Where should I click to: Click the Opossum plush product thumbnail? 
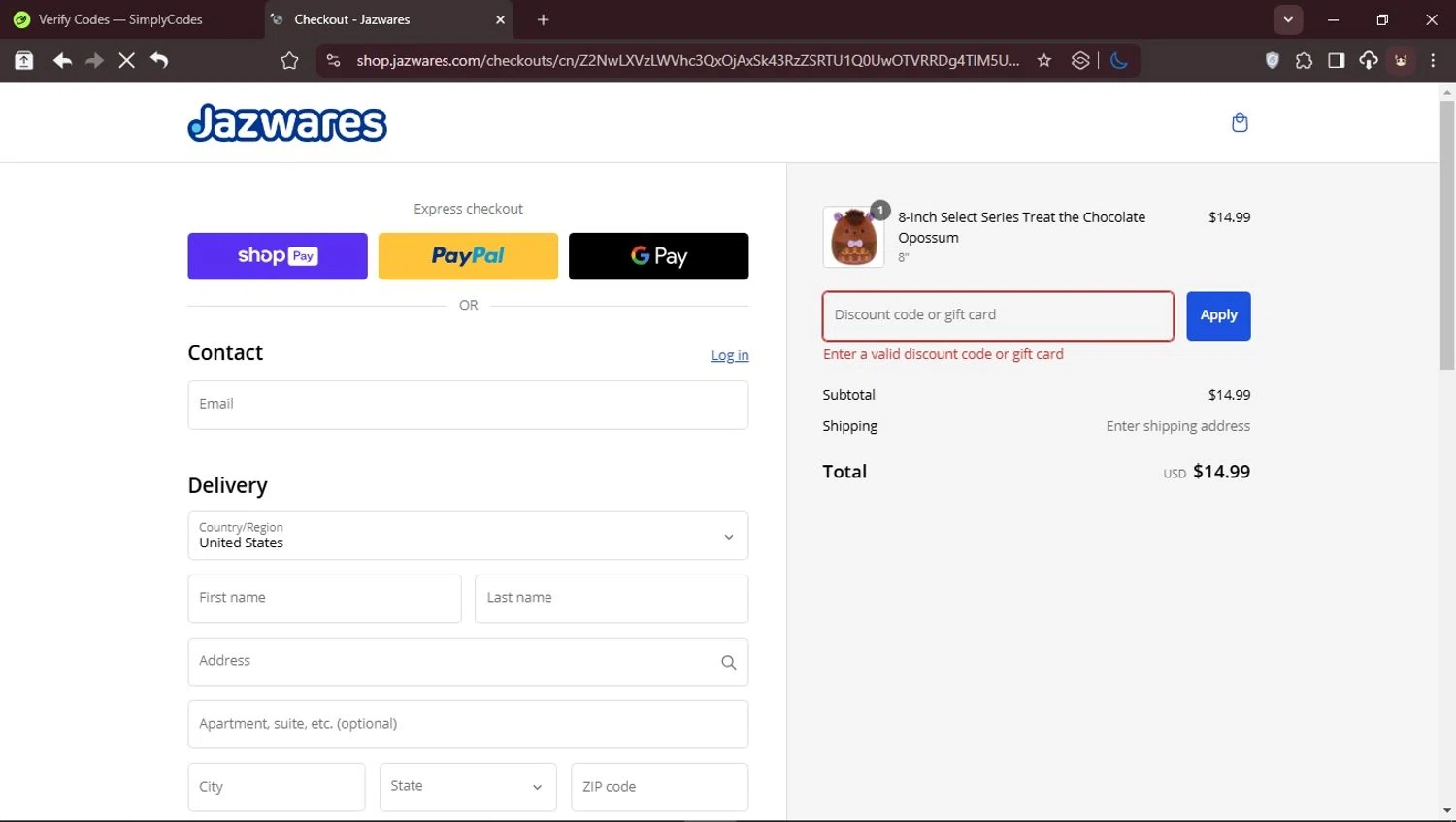(853, 237)
